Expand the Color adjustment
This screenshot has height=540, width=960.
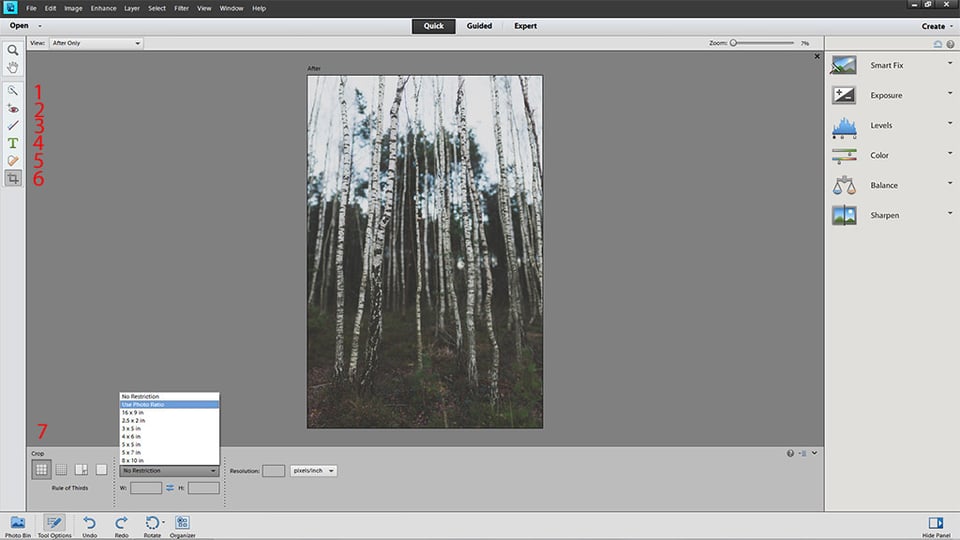pyautogui.click(x=950, y=153)
